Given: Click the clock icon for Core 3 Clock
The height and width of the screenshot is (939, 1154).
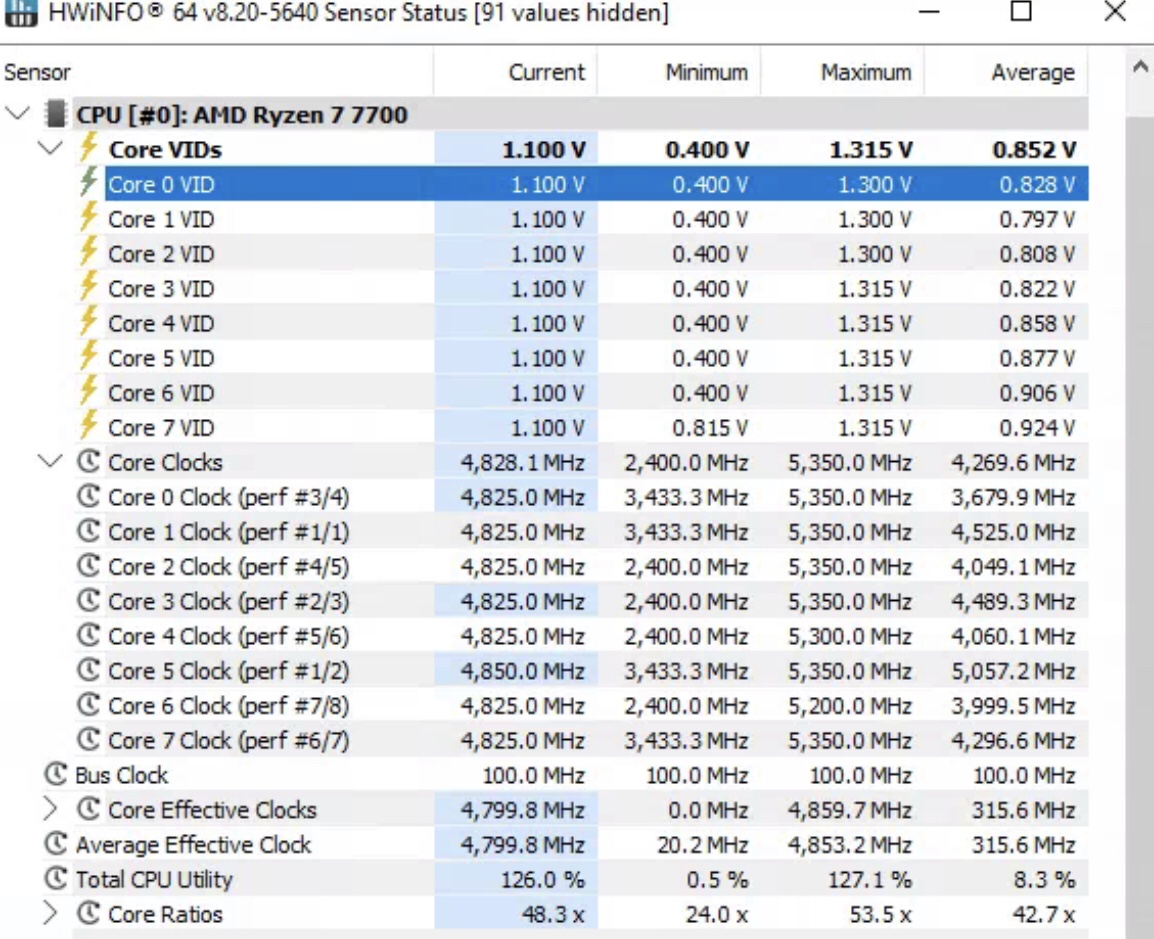Looking at the screenshot, I should 88,600.
